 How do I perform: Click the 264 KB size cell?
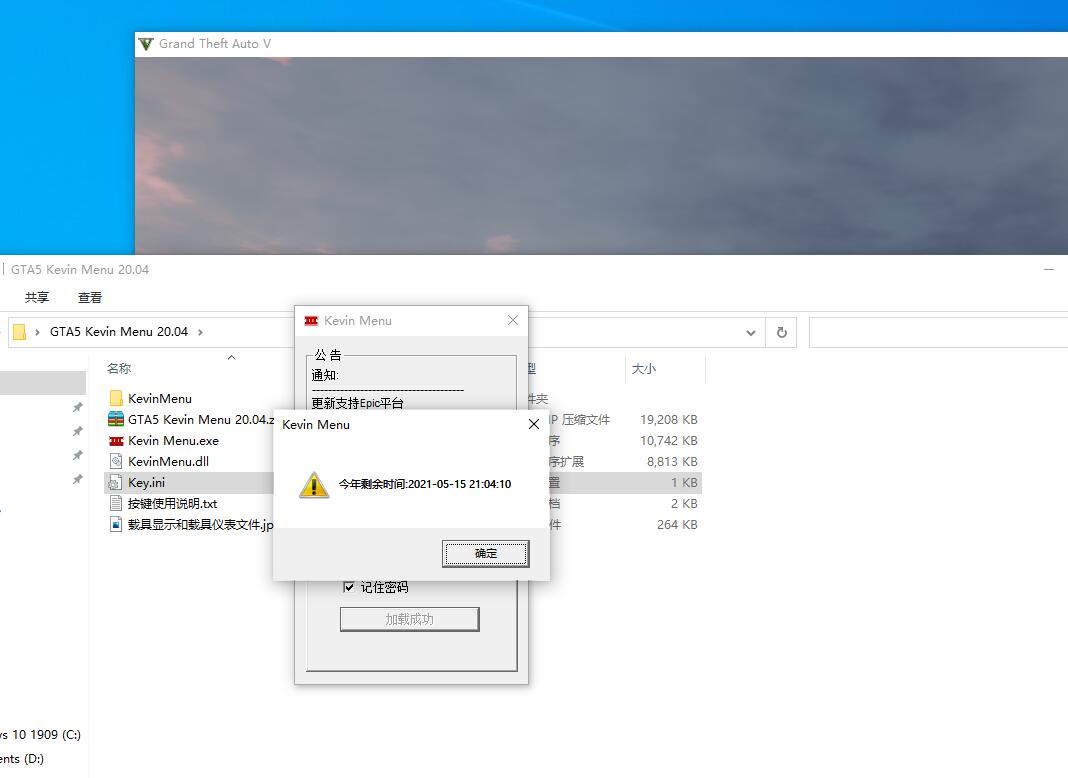(676, 525)
